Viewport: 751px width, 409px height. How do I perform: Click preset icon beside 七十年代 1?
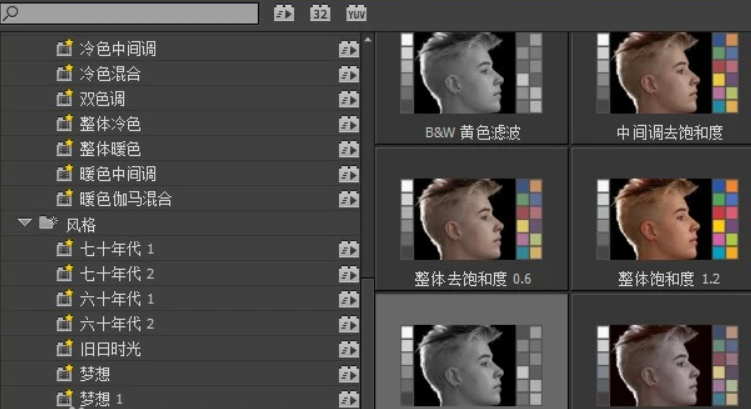[64, 248]
